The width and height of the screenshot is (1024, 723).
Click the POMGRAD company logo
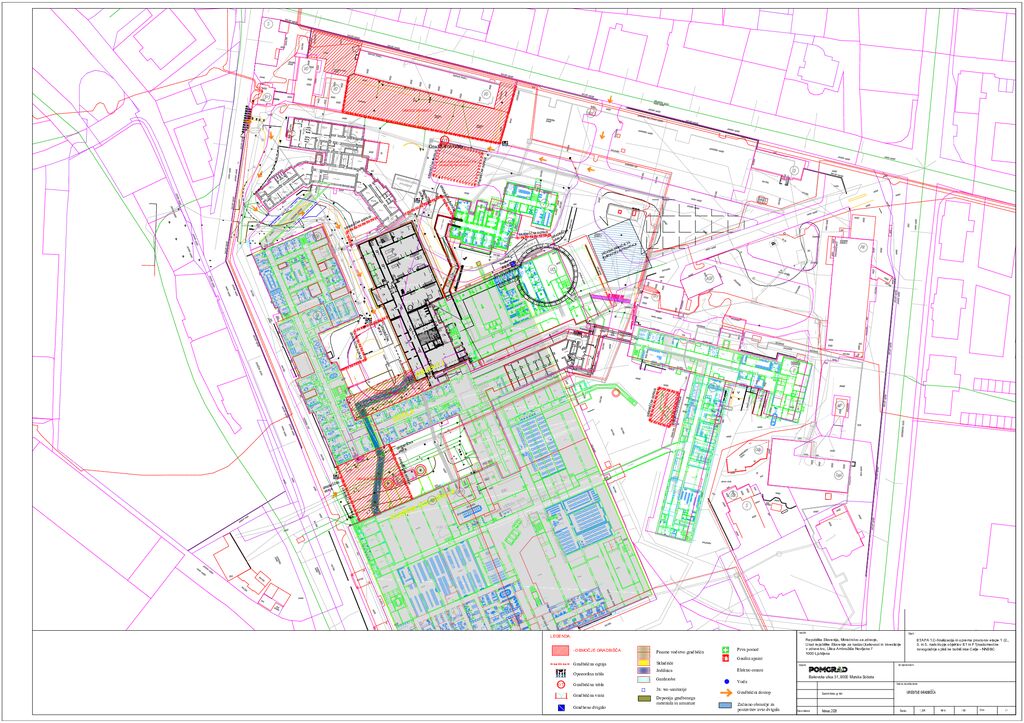(827, 669)
